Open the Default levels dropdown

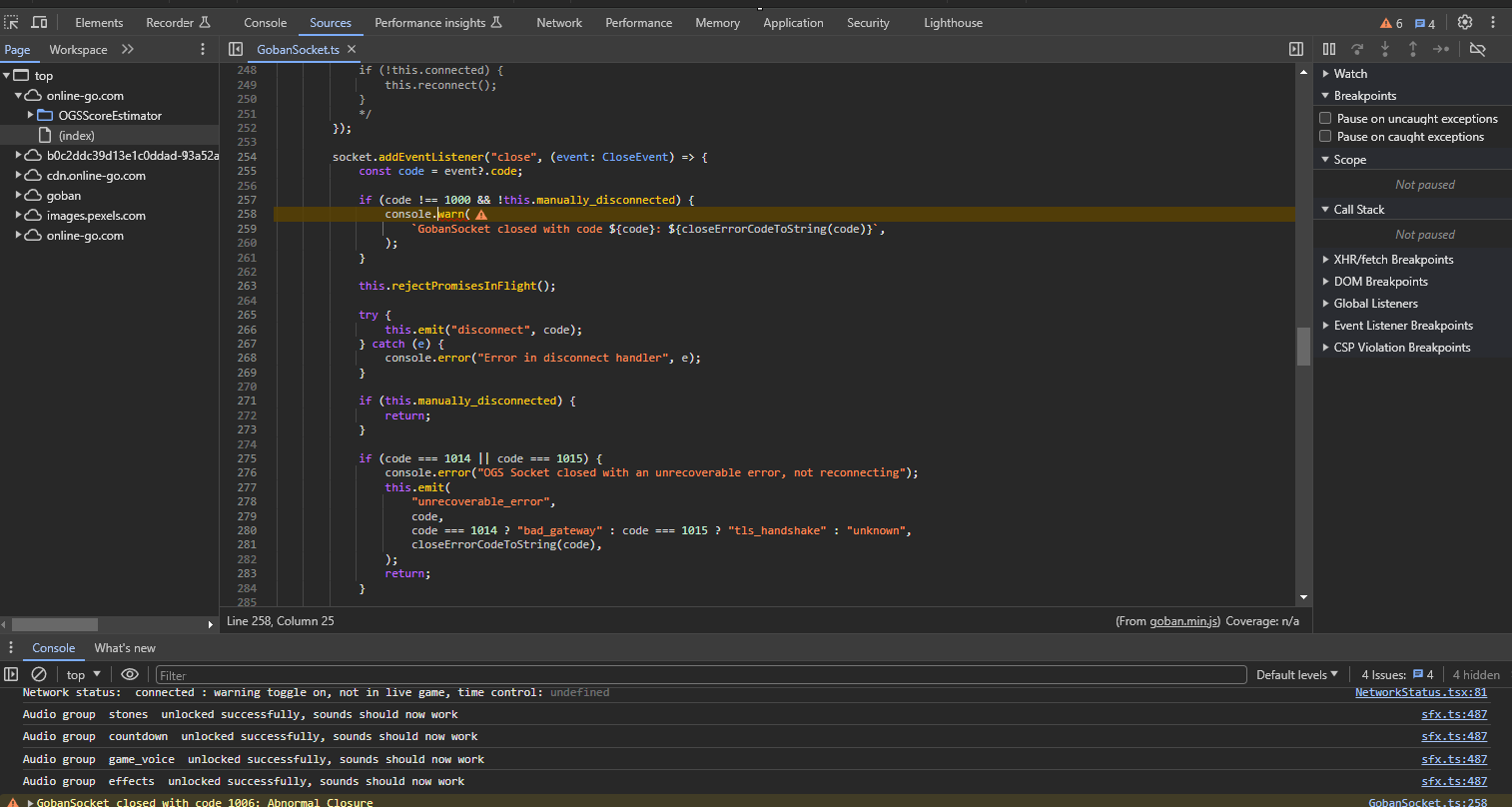click(1296, 674)
